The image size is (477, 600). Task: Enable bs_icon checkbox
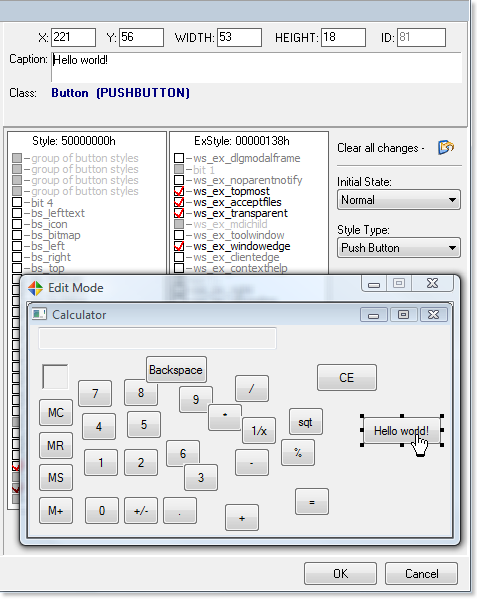click(x=17, y=224)
